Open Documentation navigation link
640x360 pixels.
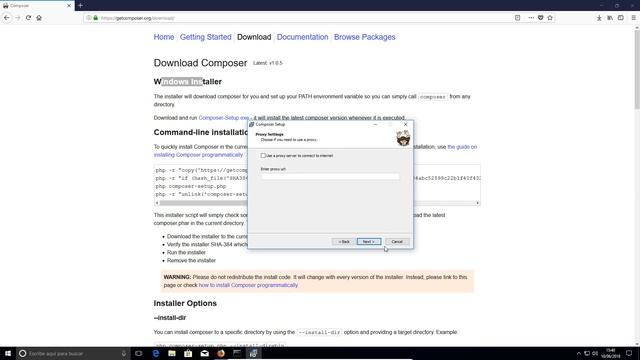tap(302, 37)
